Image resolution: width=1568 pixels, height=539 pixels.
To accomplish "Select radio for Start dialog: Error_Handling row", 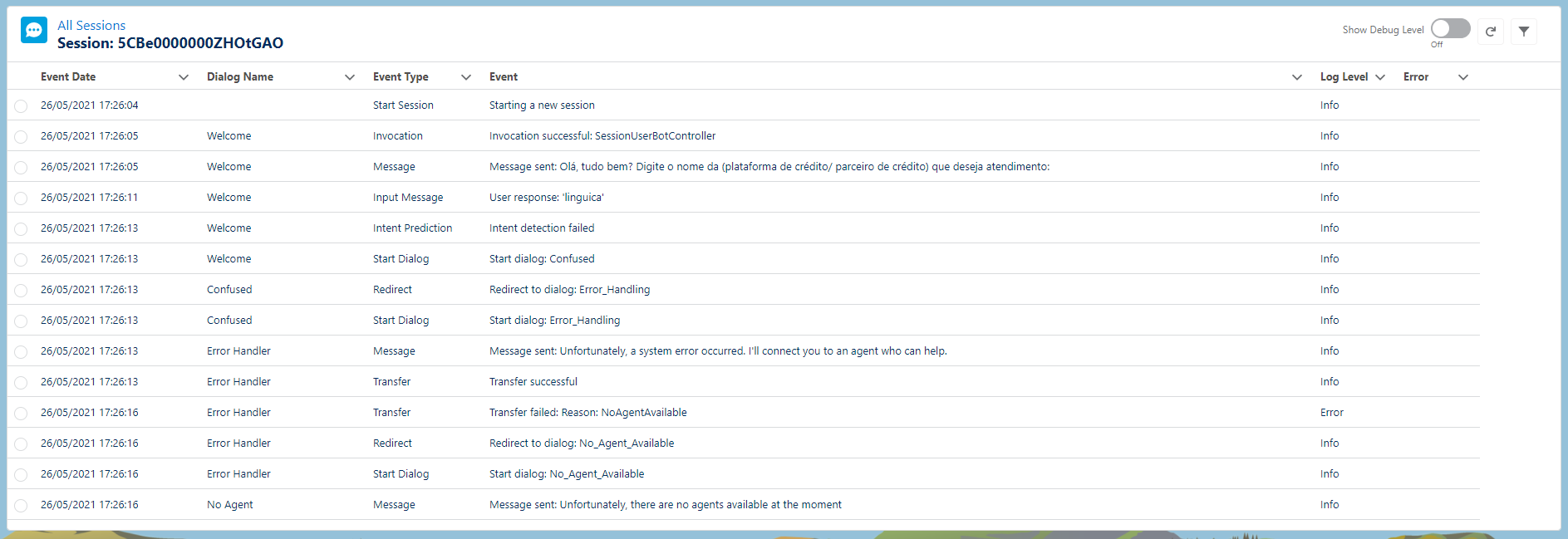I will tap(21, 321).
